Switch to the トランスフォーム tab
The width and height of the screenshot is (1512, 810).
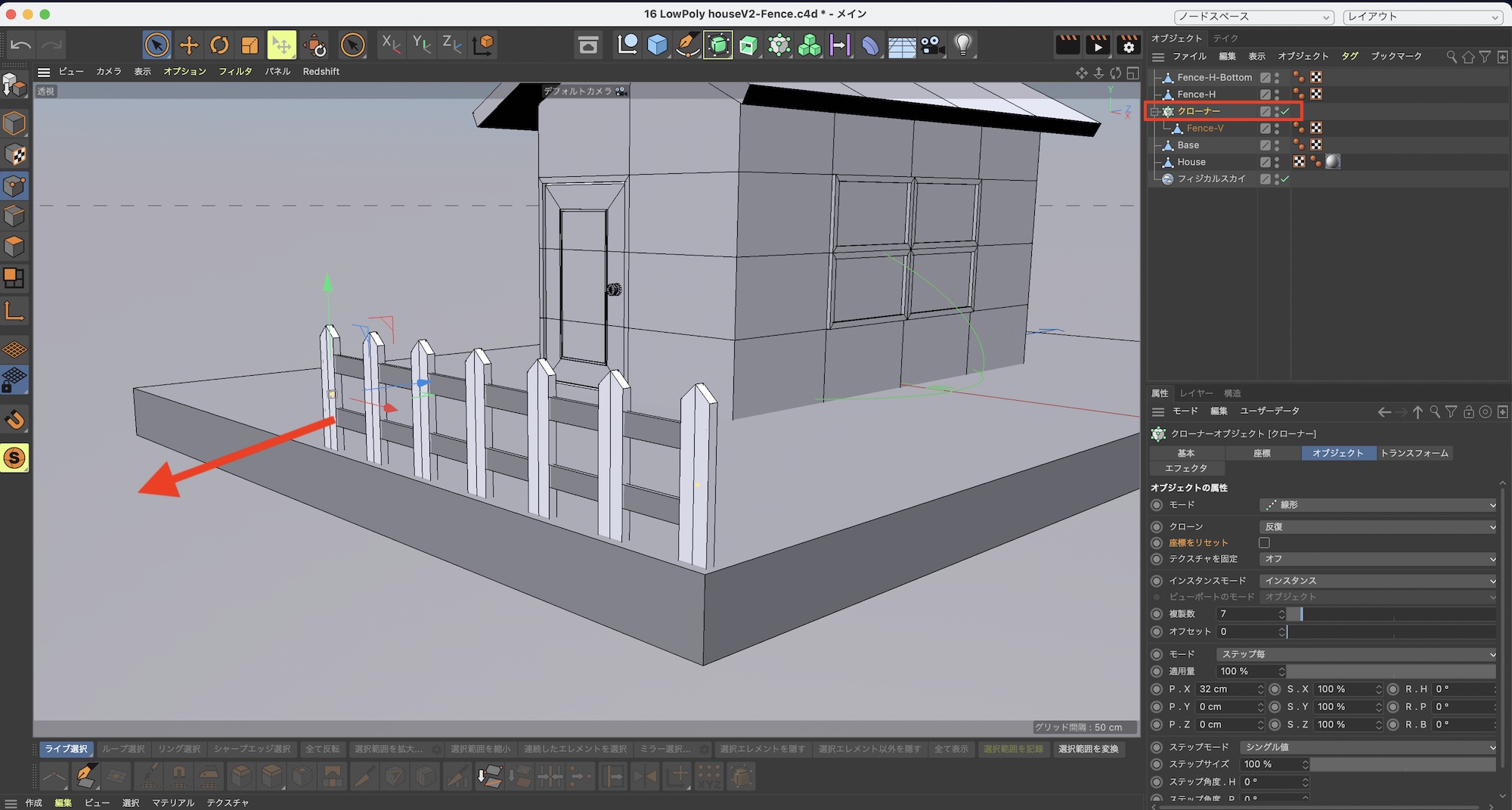(1414, 453)
